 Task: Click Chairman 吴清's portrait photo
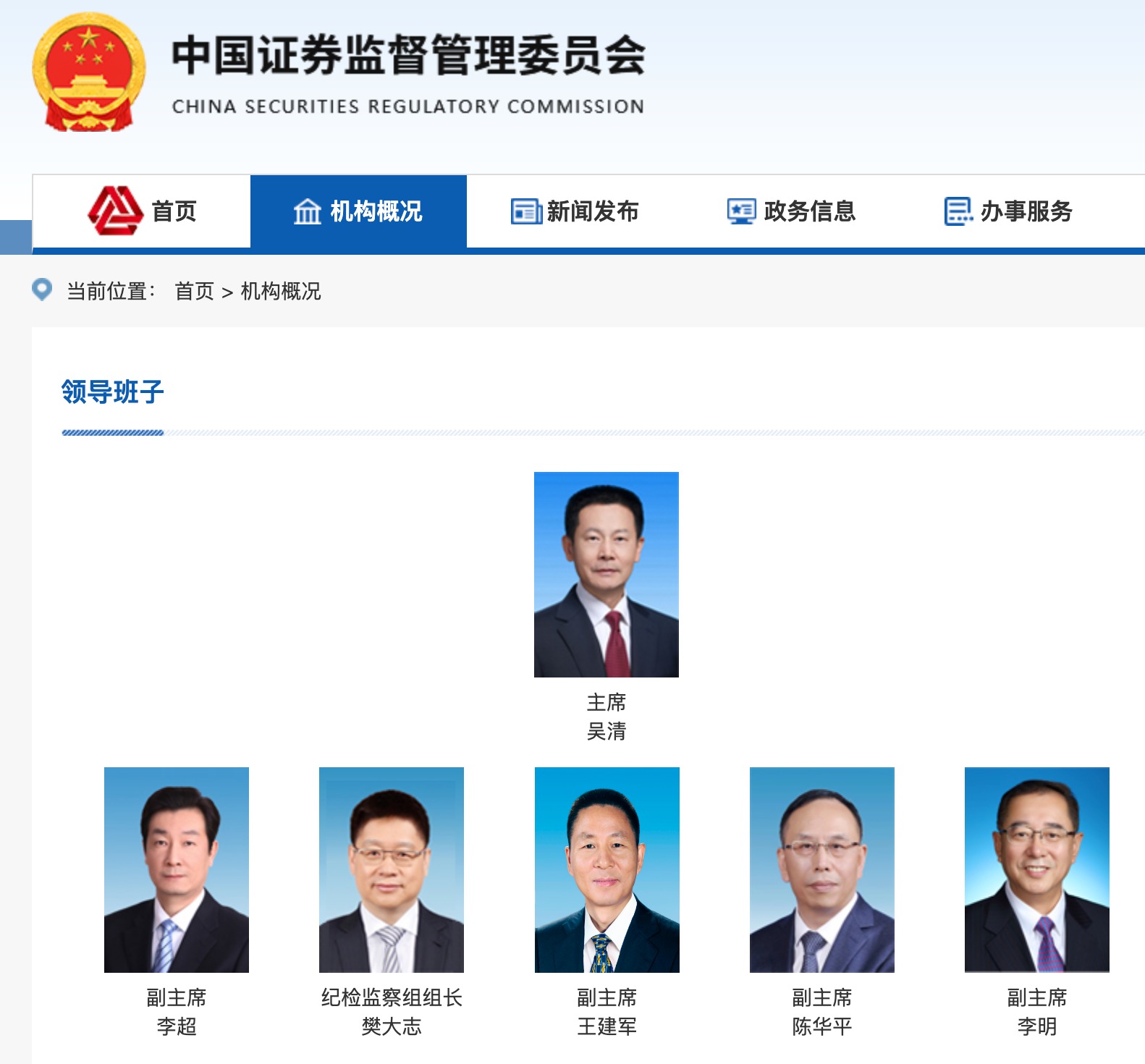coord(607,575)
